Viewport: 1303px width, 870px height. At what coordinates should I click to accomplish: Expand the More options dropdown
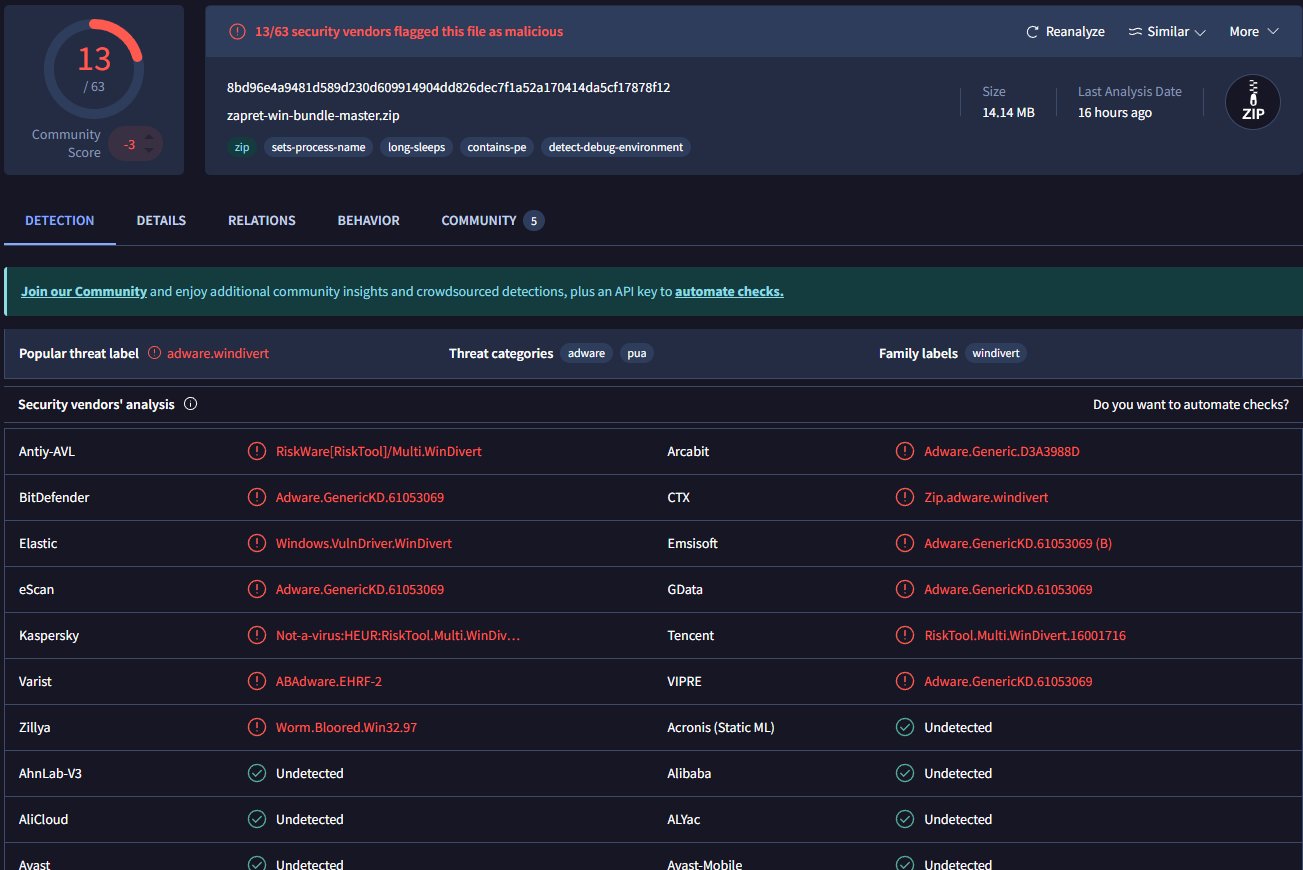pos(1254,32)
